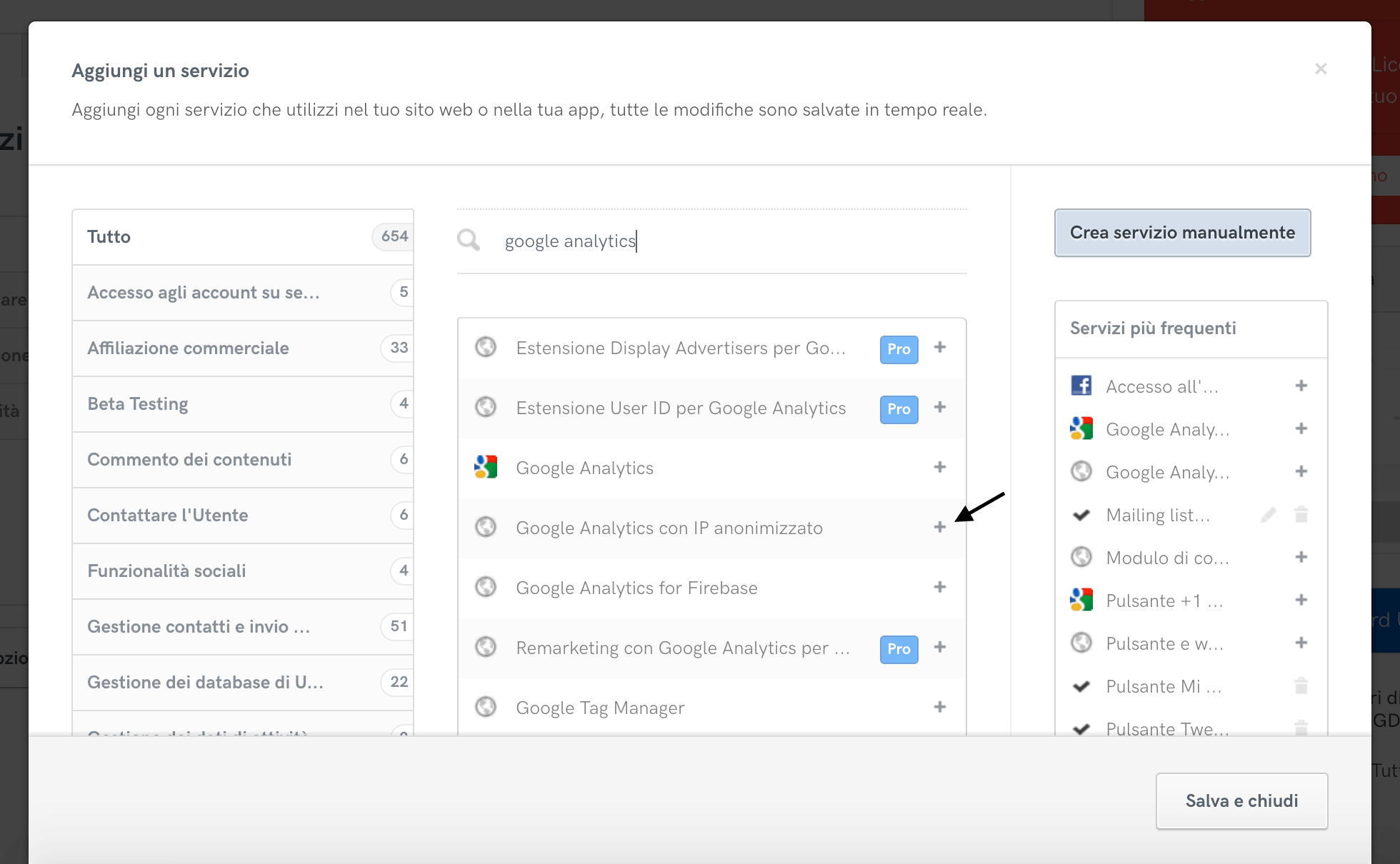Select the Beta Testing category
Image resolution: width=1400 pixels, height=864 pixels.
(243, 403)
